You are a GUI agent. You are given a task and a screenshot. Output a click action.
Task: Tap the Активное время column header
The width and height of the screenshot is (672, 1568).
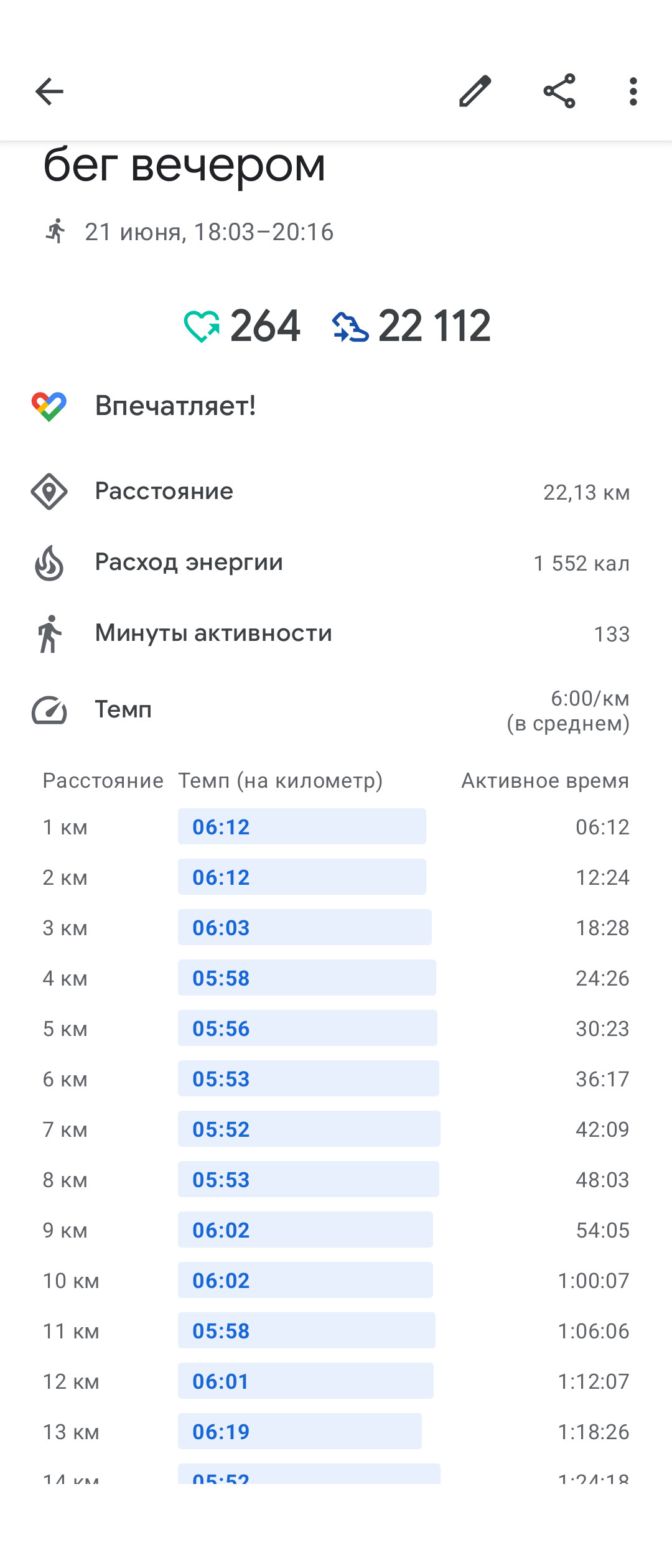[545, 780]
